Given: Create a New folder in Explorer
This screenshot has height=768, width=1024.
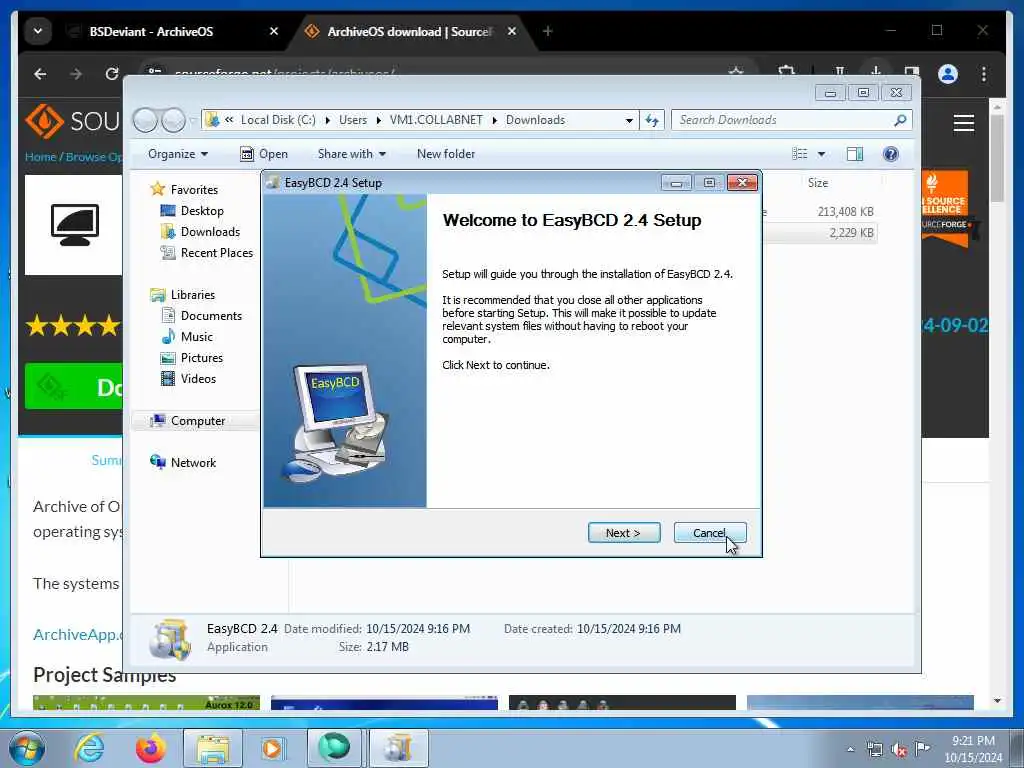Looking at the screenshot, I should point(446,154).
